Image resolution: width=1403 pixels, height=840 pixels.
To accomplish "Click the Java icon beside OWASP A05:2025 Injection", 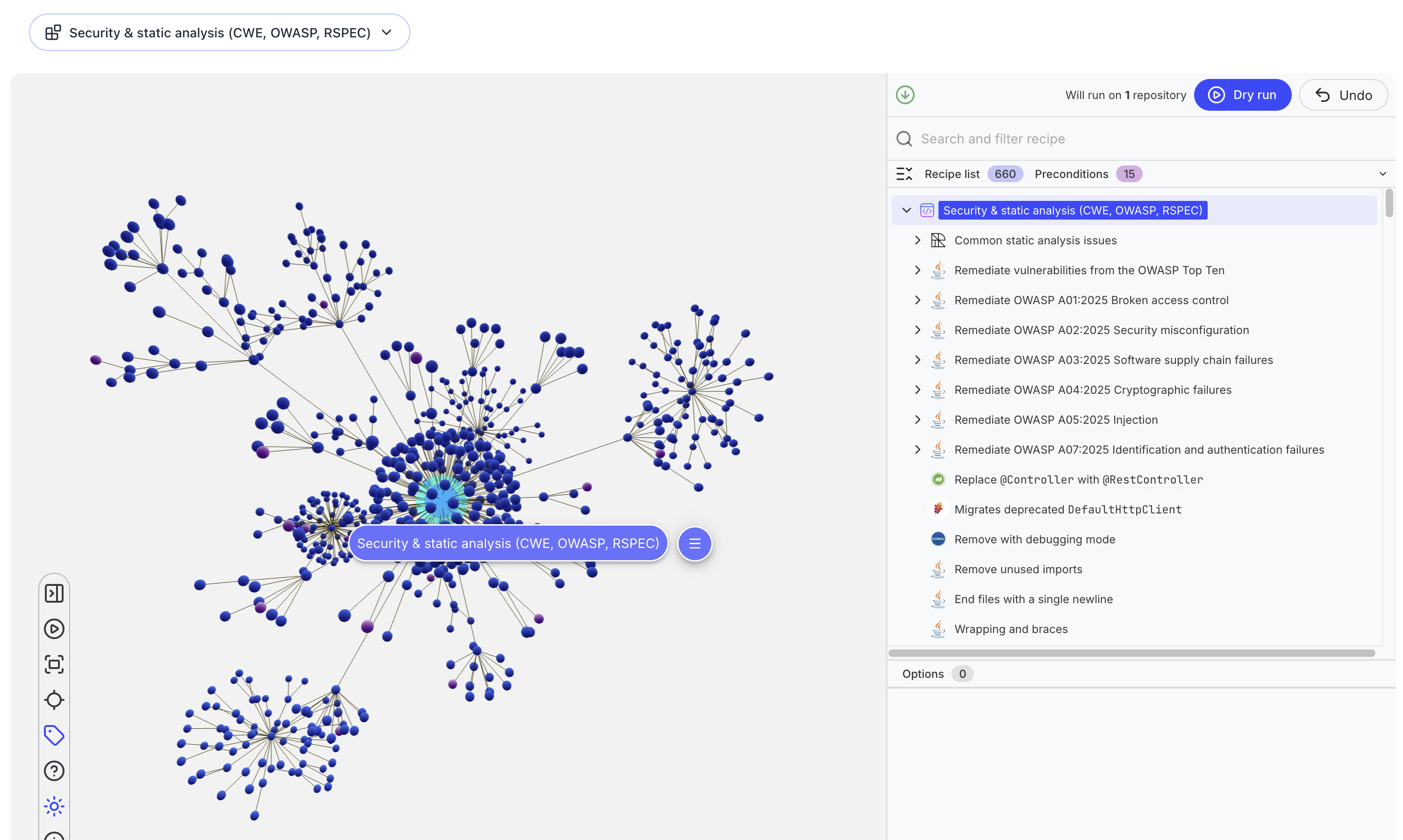I will pos(938,420).
